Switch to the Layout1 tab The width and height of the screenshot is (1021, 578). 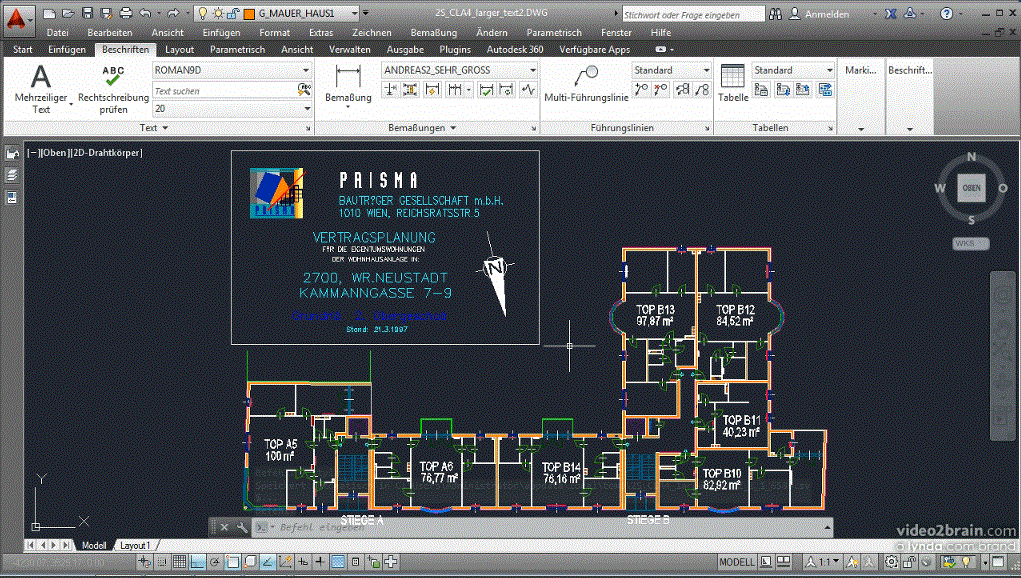[x=135, y=545]
